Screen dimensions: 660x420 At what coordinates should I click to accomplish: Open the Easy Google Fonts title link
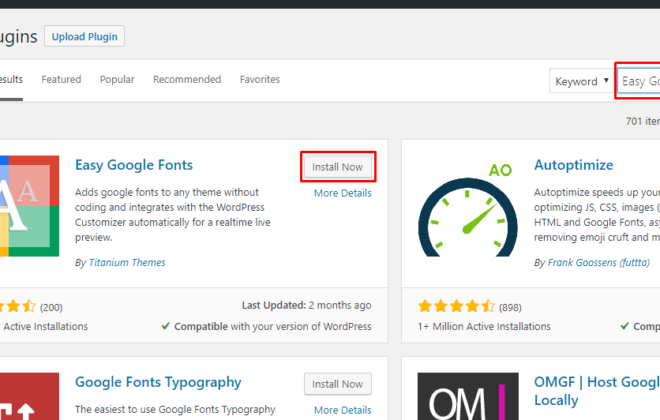pyautogui.click(x=134, y=165)
